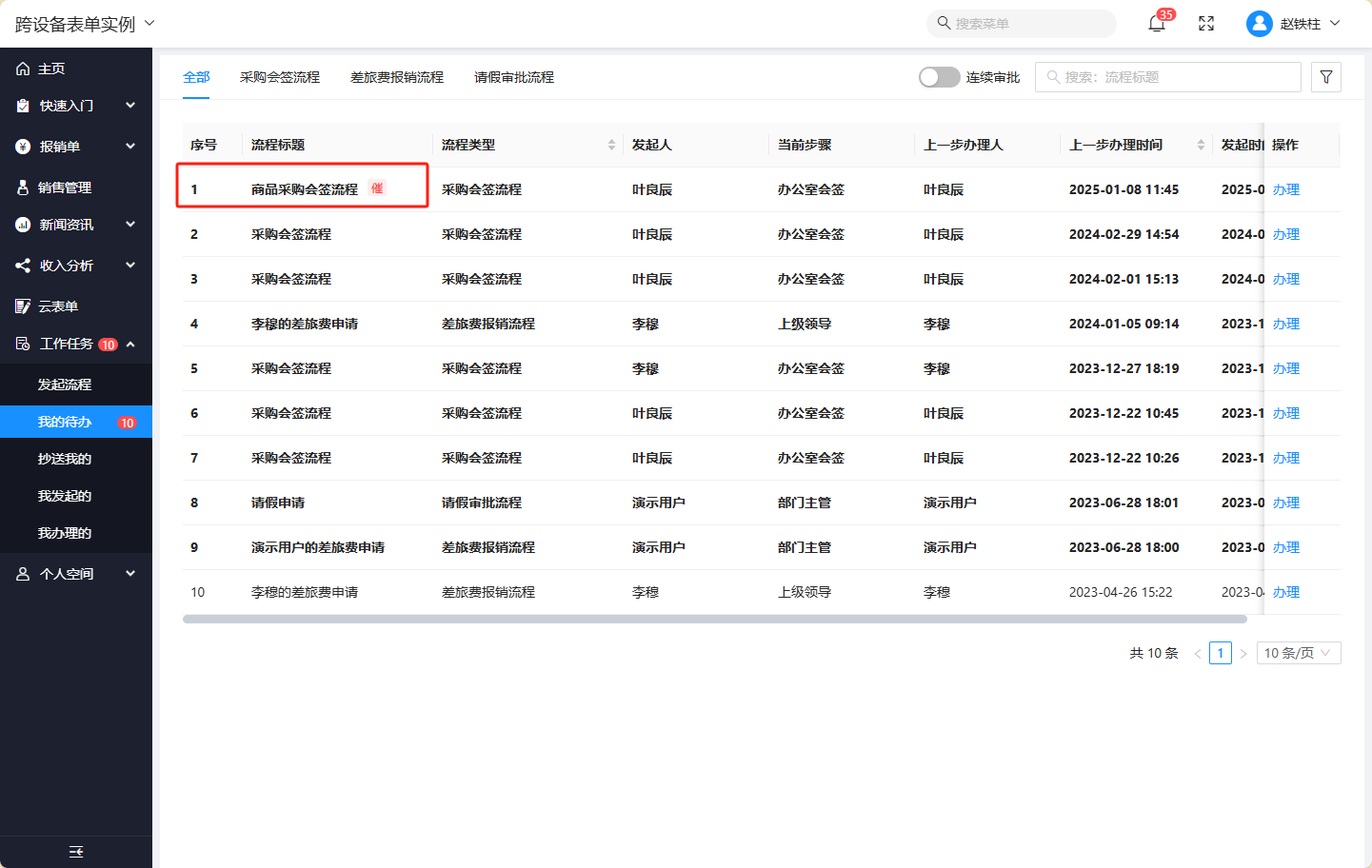
Task: Sort by 流程类型 column
Action: pos(611,145)
